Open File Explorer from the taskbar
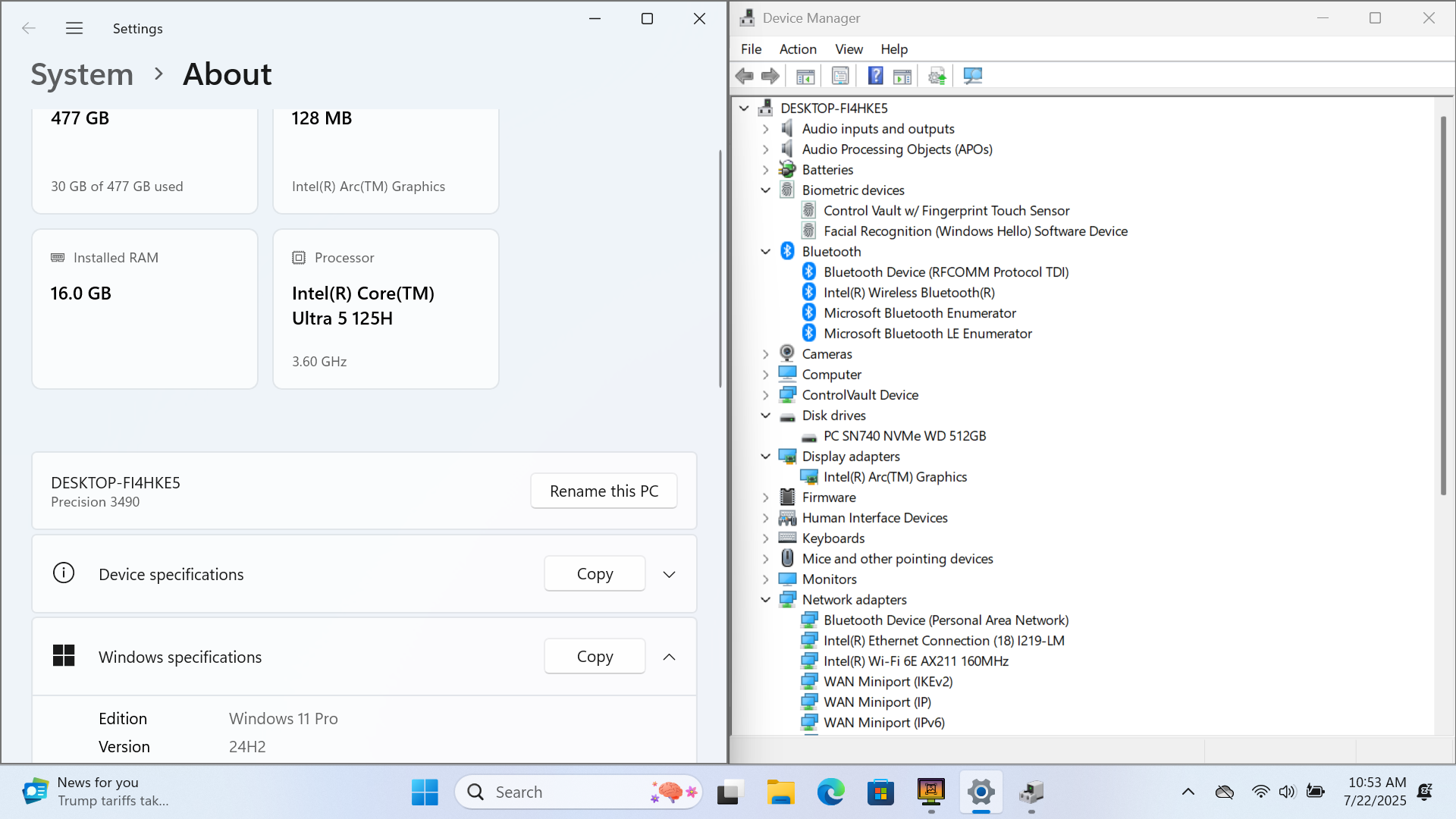This screenshot has width=1456, height=819. click(x=780, y=792)
